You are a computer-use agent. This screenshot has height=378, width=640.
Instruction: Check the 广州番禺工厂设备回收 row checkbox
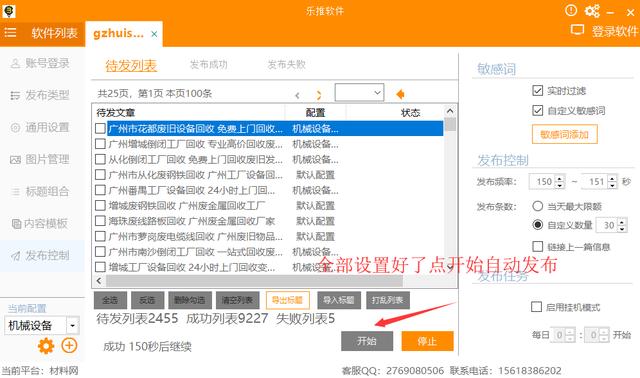coord(100,190)
